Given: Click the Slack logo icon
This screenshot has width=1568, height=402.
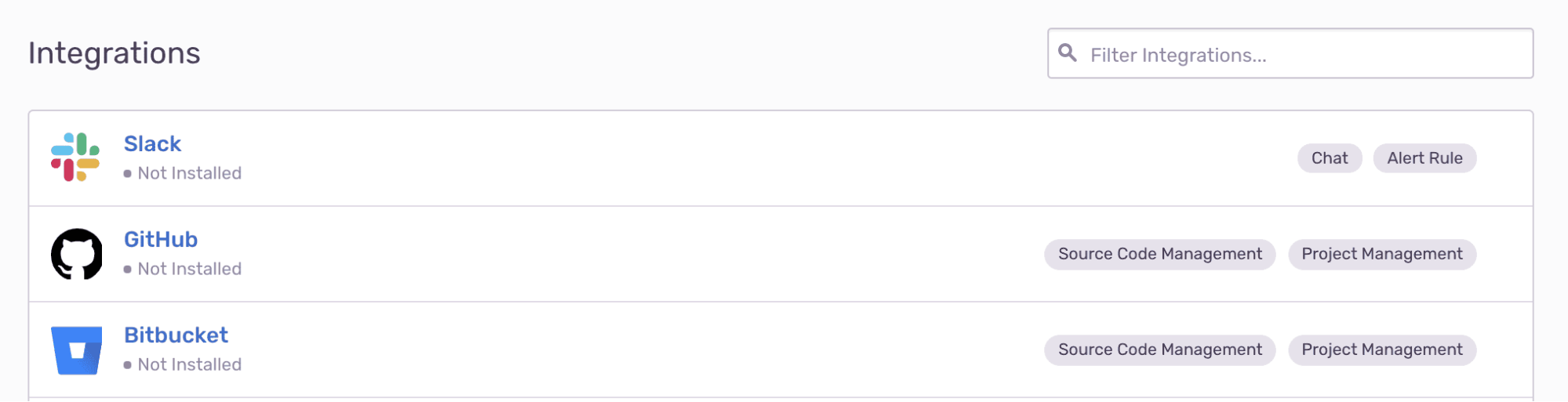Looking at the screenshot, I should (75, 158).
